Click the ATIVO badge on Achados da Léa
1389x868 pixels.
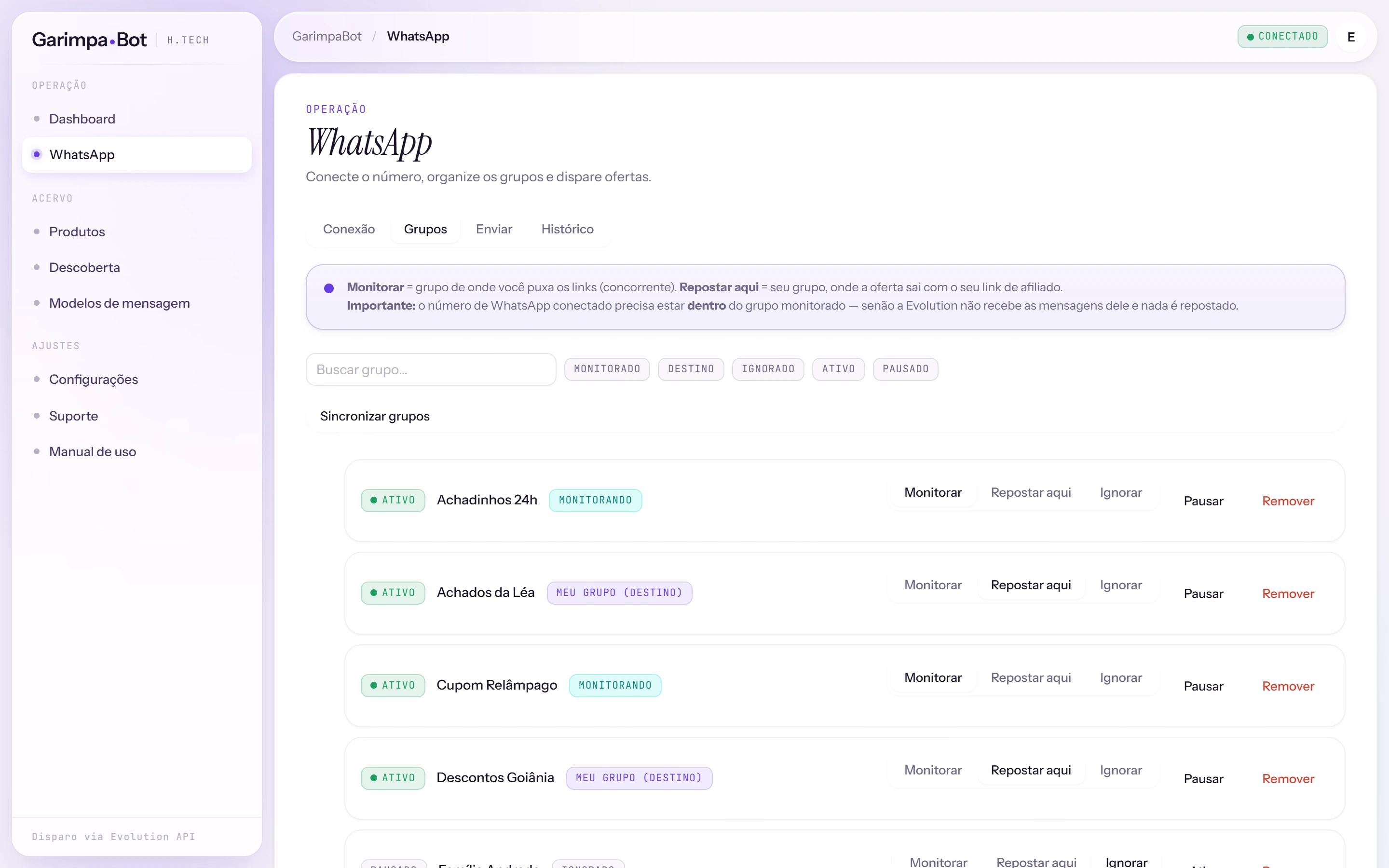tap(393, 593)
